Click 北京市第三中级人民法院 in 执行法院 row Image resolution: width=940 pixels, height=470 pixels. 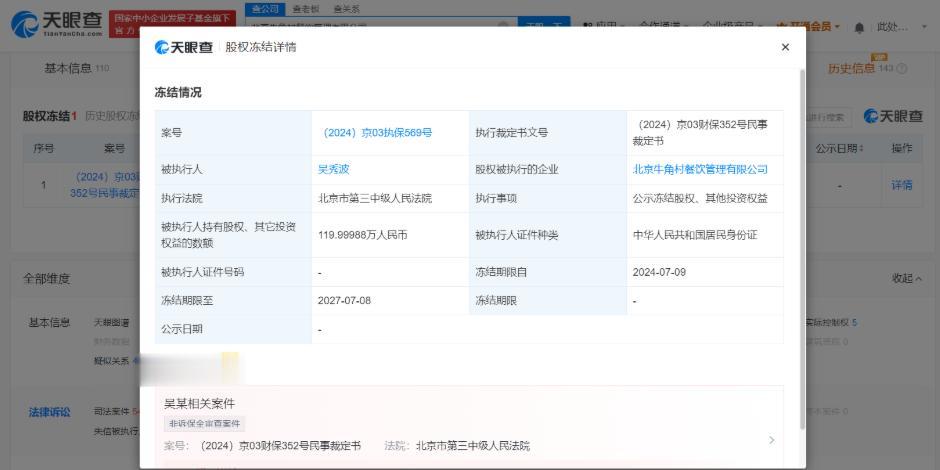(375, 198)
